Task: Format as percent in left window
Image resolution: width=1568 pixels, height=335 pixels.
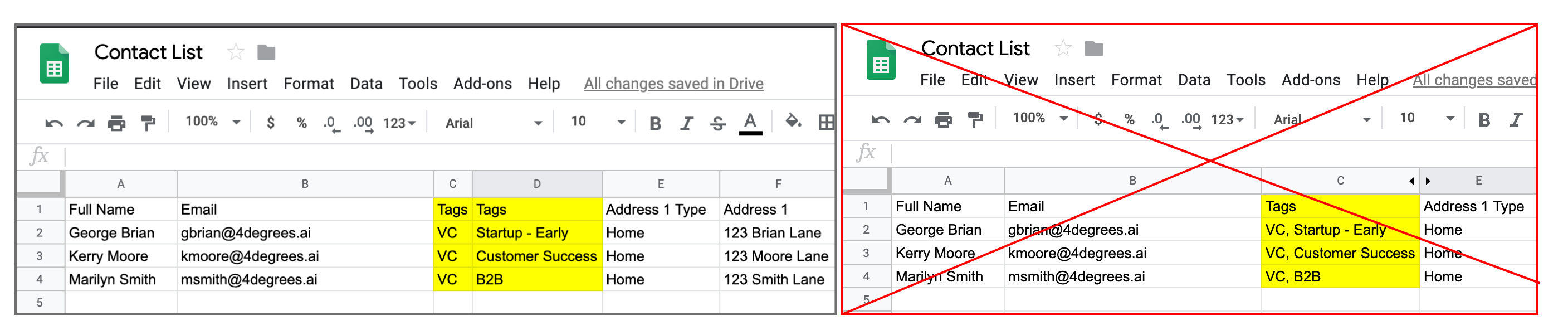Action: (x=301, y=124)
